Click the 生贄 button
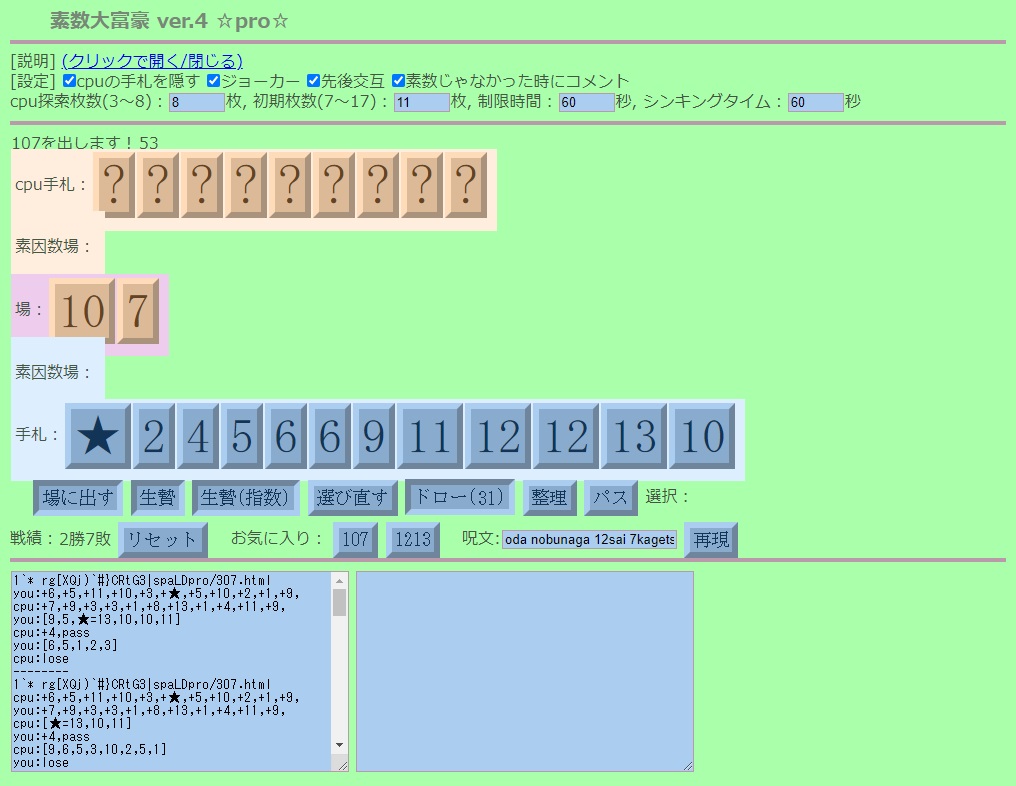1016x786 pixels. click(157, 498)
